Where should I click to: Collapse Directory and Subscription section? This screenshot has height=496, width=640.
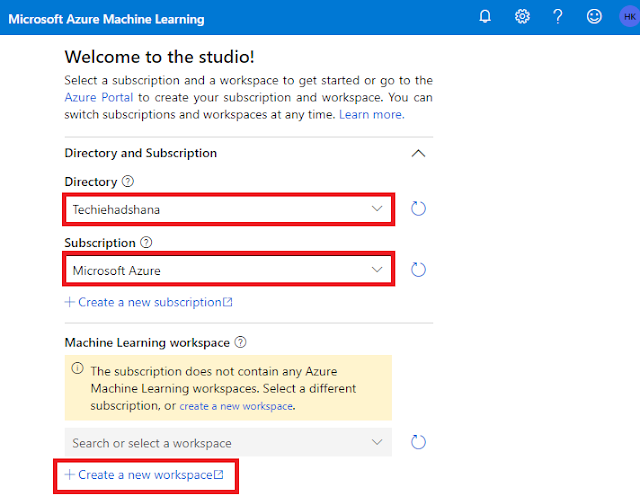[418, 153]
